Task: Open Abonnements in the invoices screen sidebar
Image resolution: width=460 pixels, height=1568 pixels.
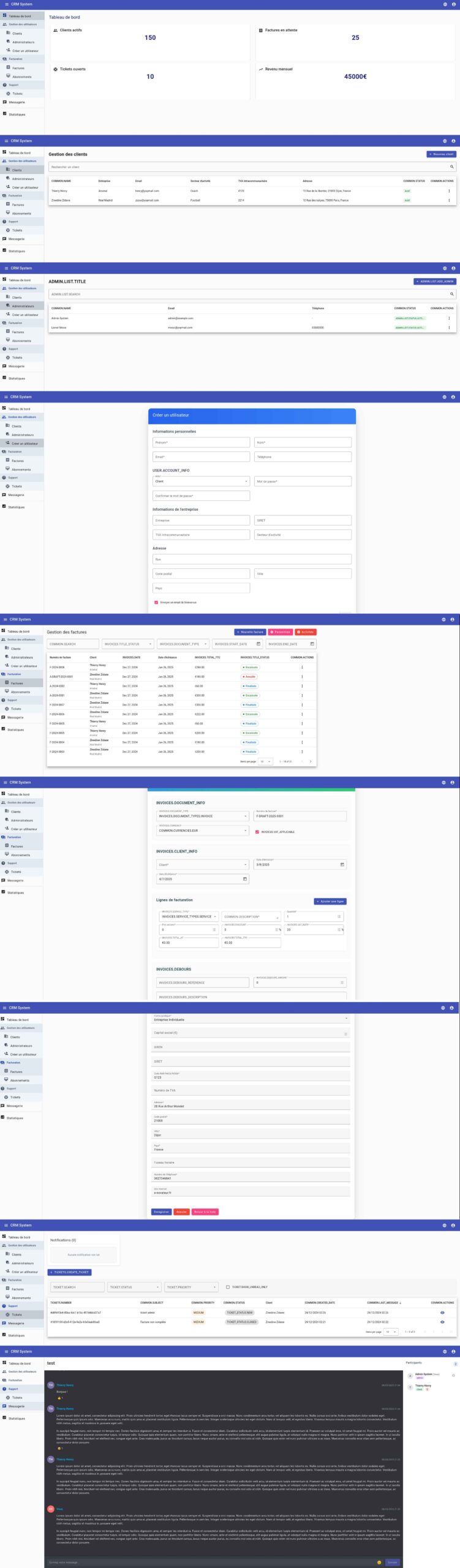Action: [20, 692]
